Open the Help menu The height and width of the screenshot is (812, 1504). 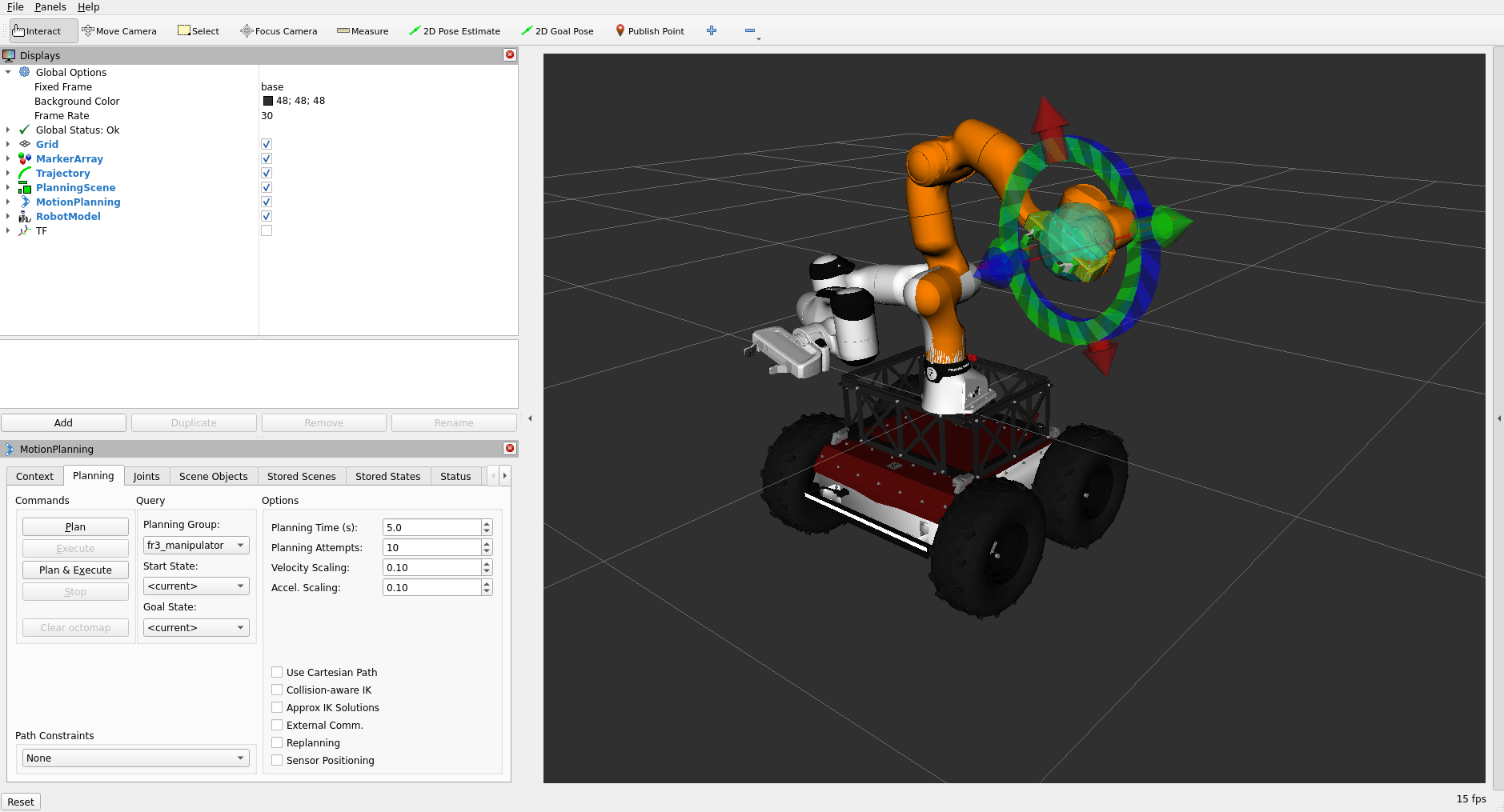point(89,7)
